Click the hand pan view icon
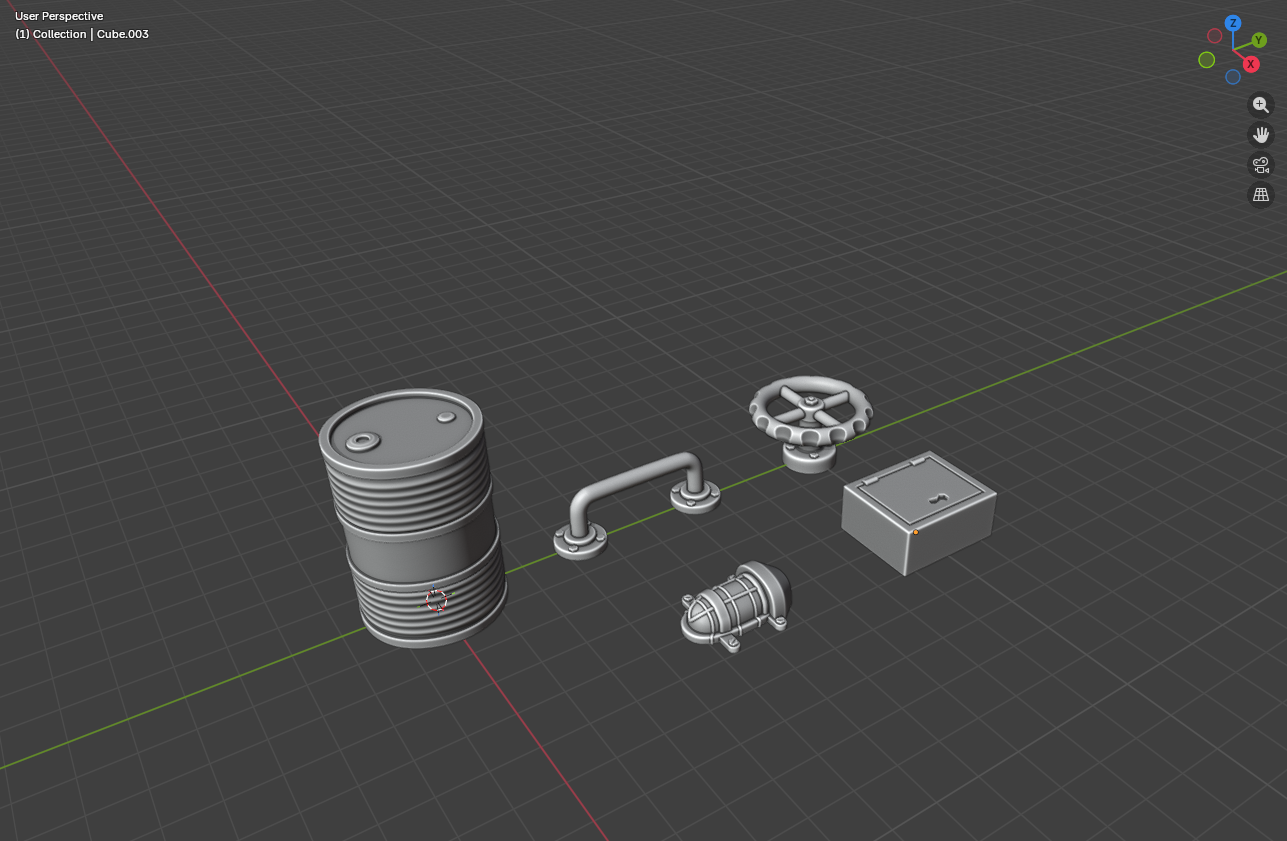 1261,135
